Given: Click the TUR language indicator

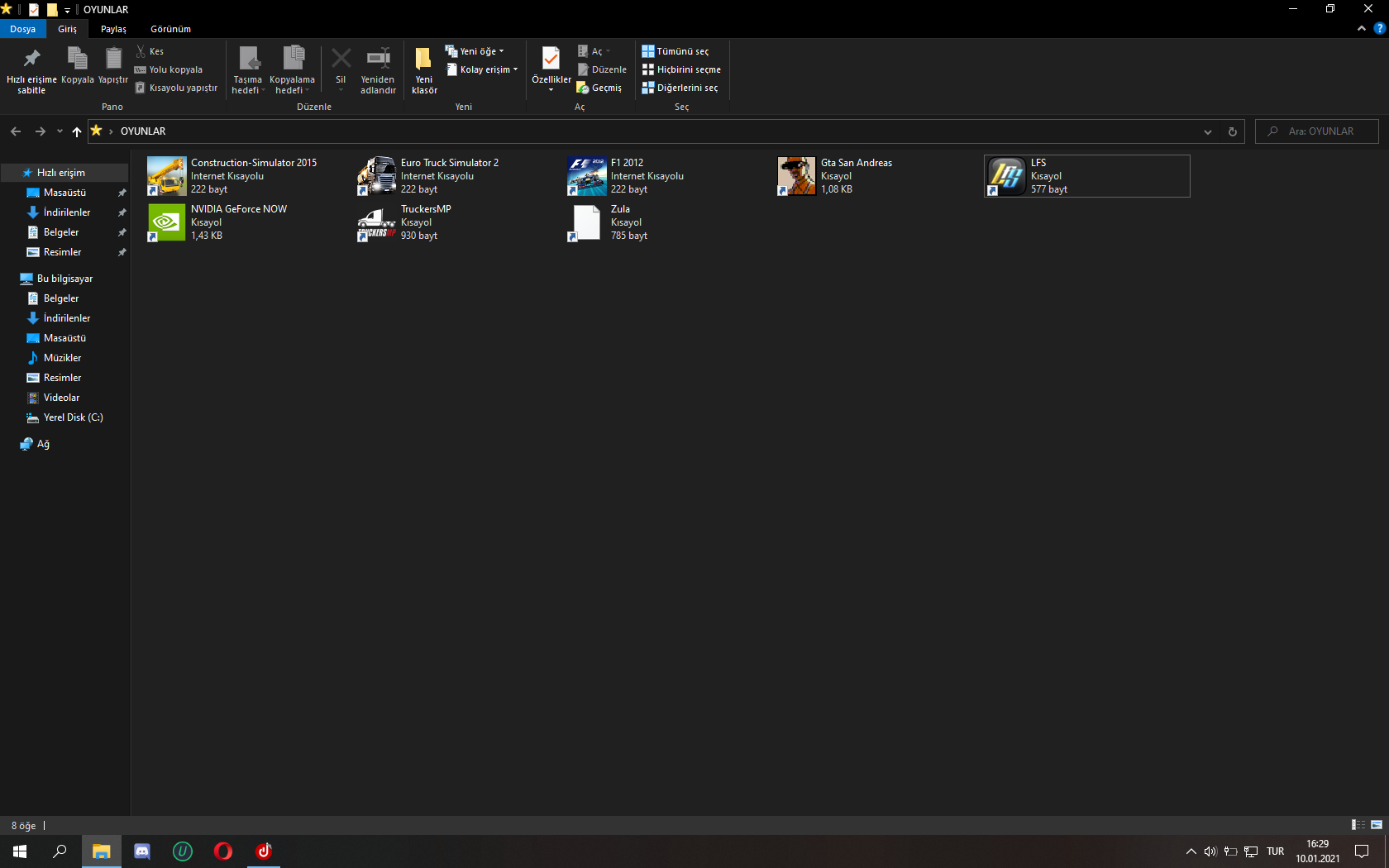Looking at the screenshot, I should pos(1276,851).
